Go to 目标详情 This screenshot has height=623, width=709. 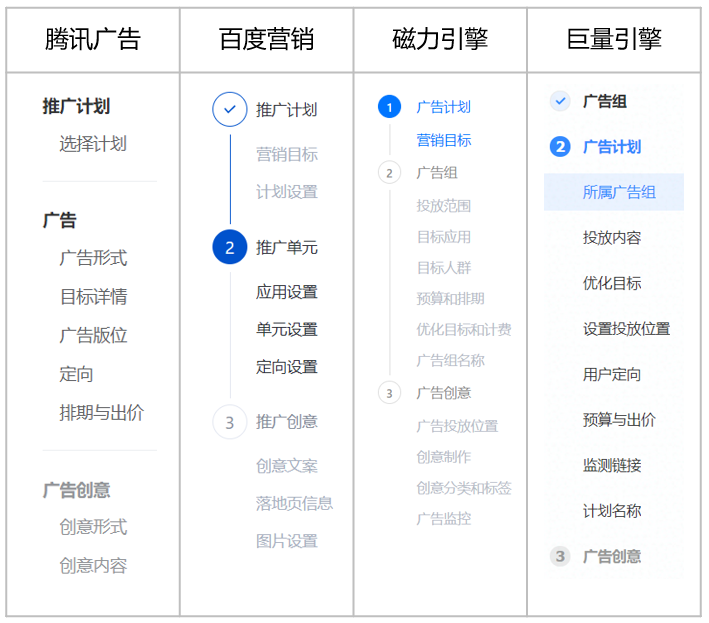point(93,297)
